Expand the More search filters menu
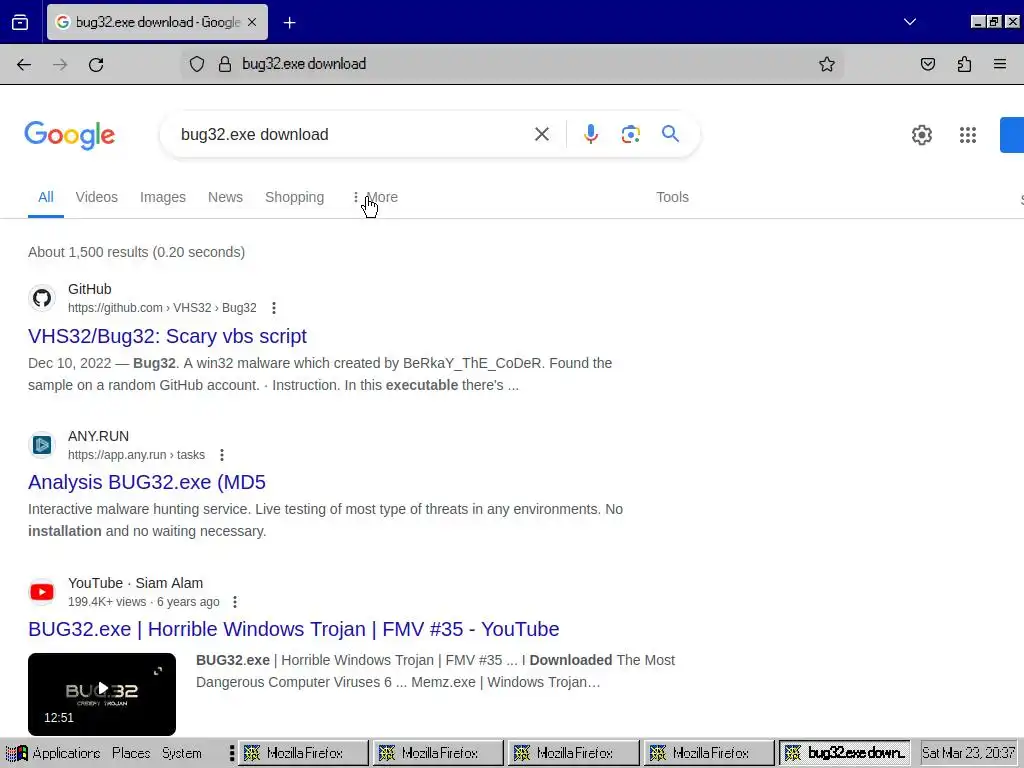This screenshot has width=1024, height=768. pyautogui.click(x=376, y=197)
